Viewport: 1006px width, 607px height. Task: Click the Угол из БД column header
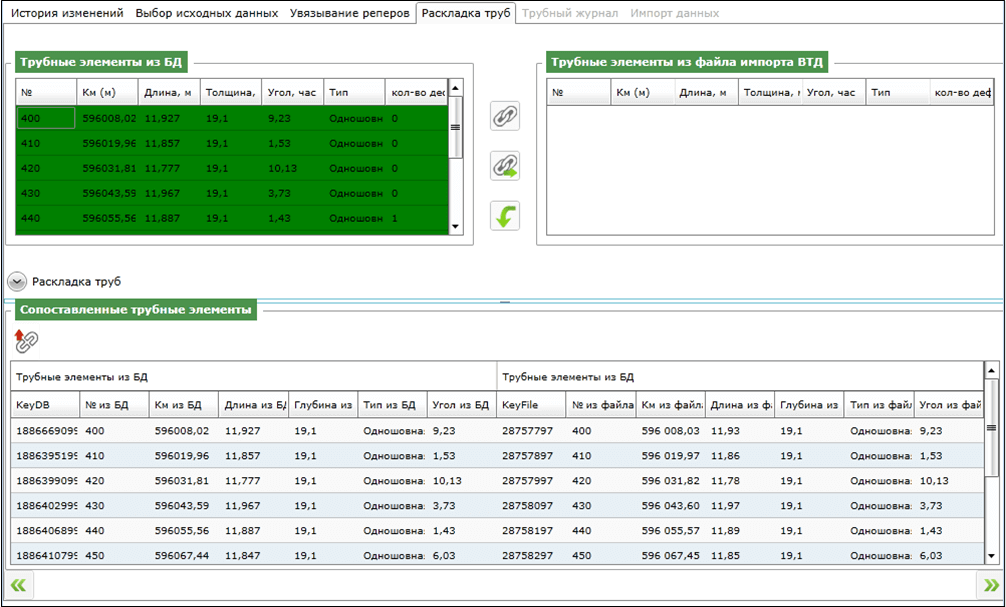tap(461, 405)
